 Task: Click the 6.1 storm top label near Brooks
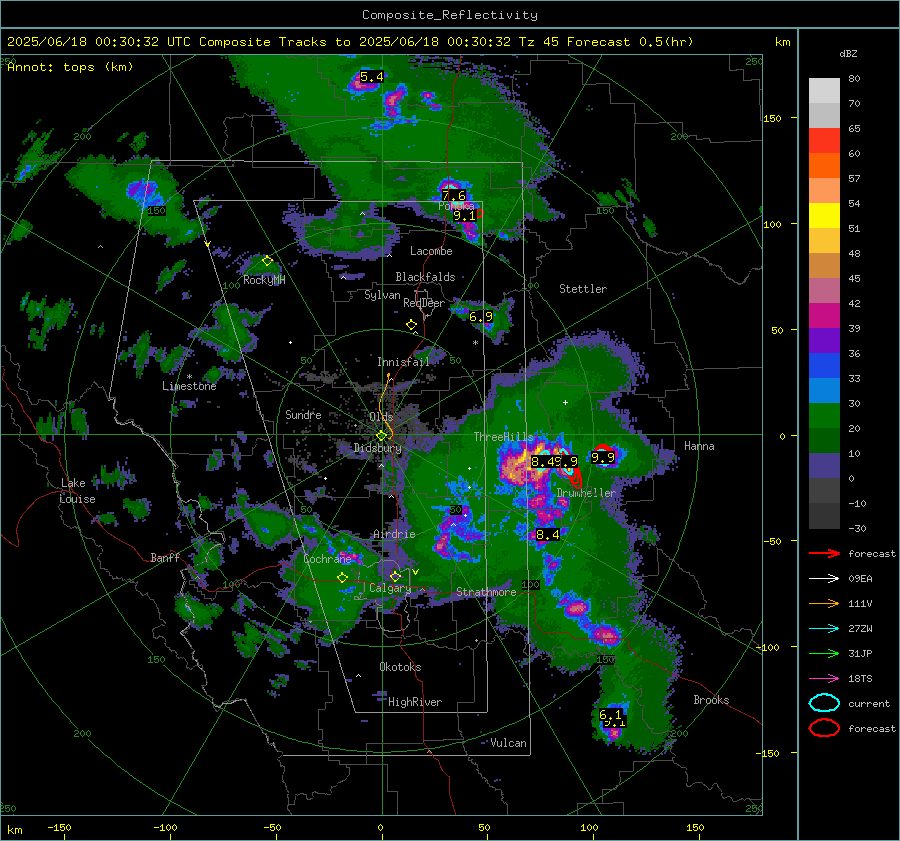(610, 715)
